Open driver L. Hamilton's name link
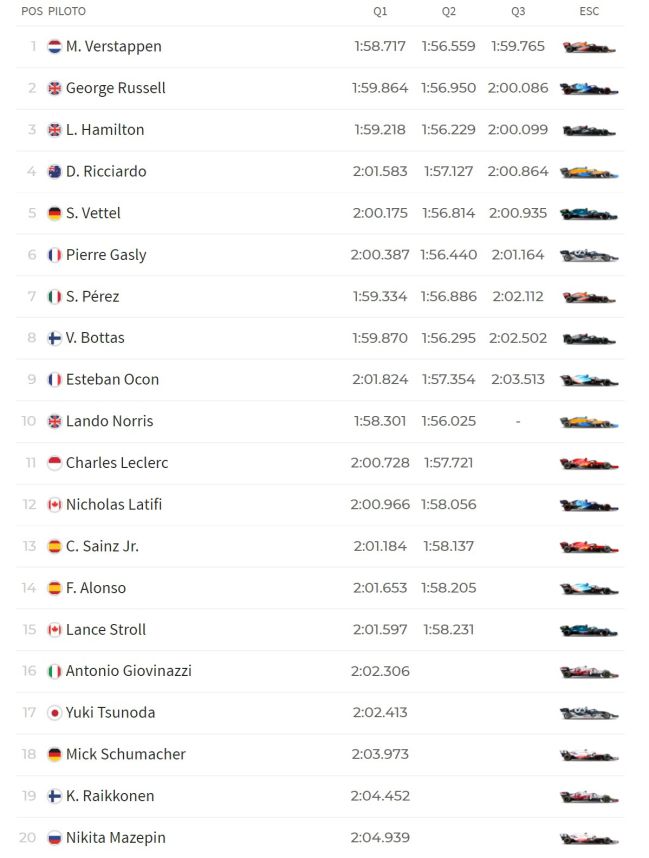Image resolution: width=649 pixels, height=858 pixels. click(105, 130)
